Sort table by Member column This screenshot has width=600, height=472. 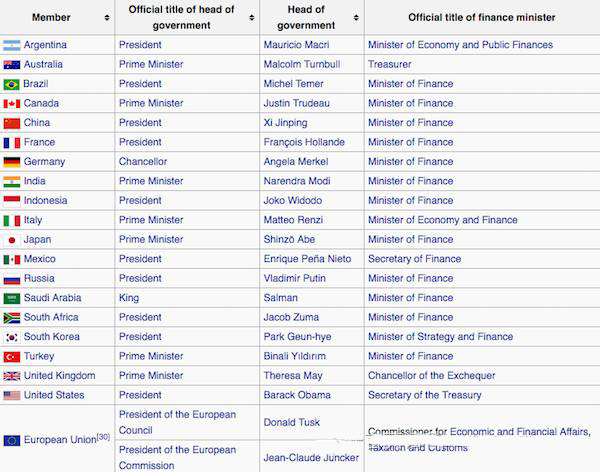pos(106,18)
